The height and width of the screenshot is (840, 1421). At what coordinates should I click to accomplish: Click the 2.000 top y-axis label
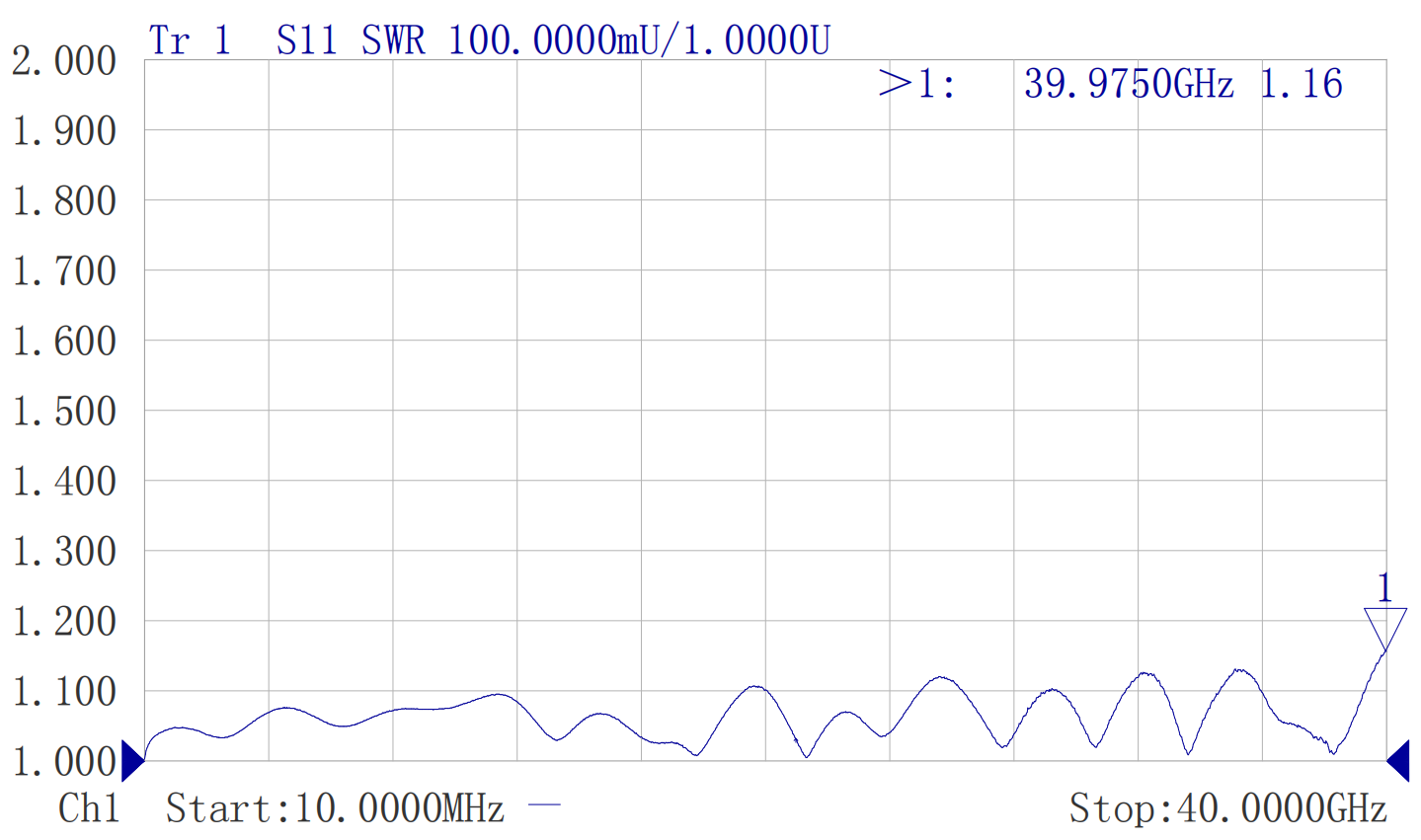click(x=64, y=61)
